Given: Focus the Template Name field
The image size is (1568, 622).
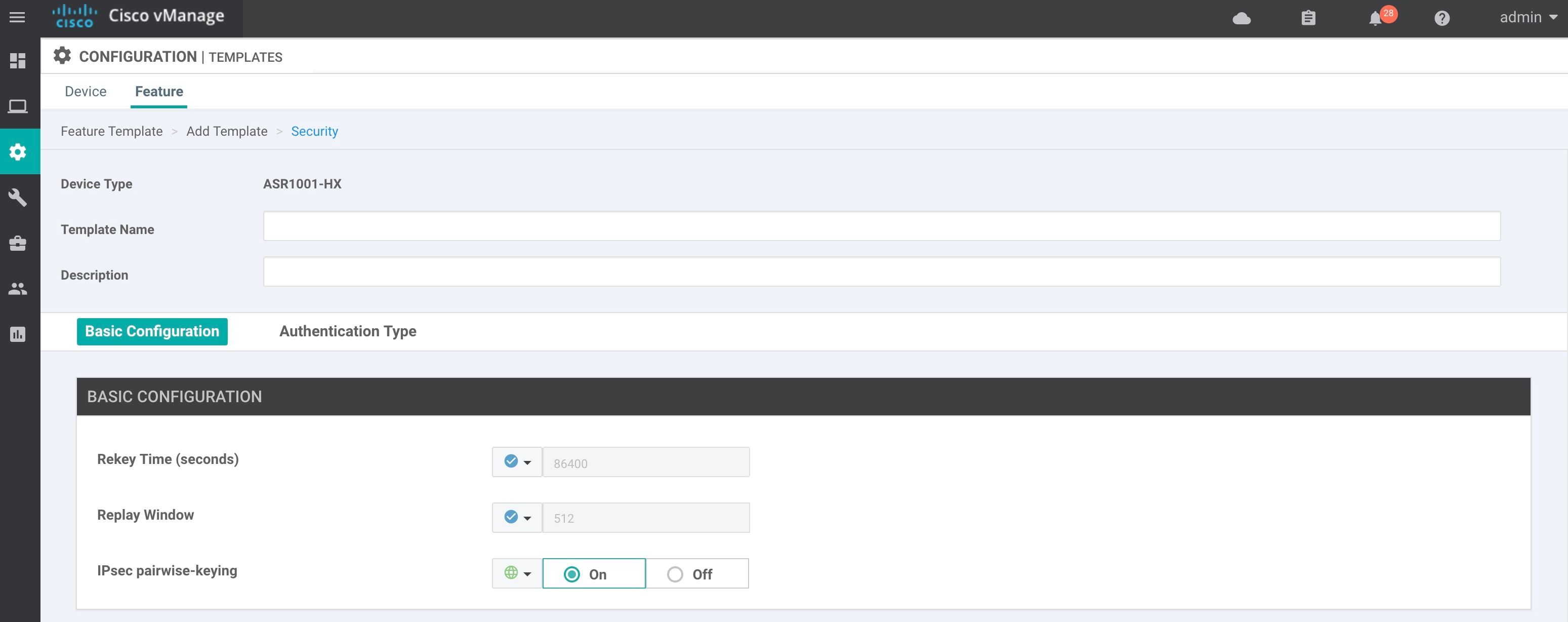Looking at the screenshot, I should [882, 226].
